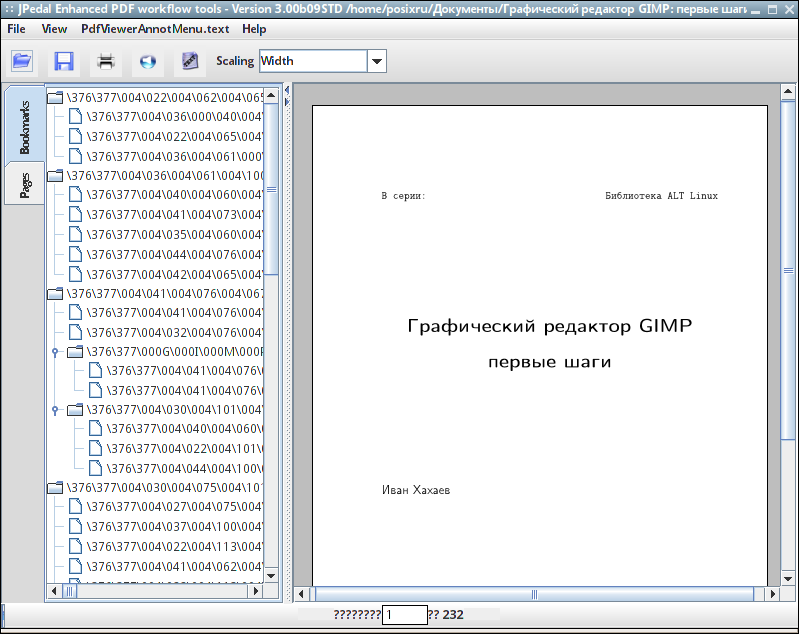The height and width of the screenshot is (634, 799).
Task: Select bookmark \004\042\004\065\004
Action: (174, 274)
